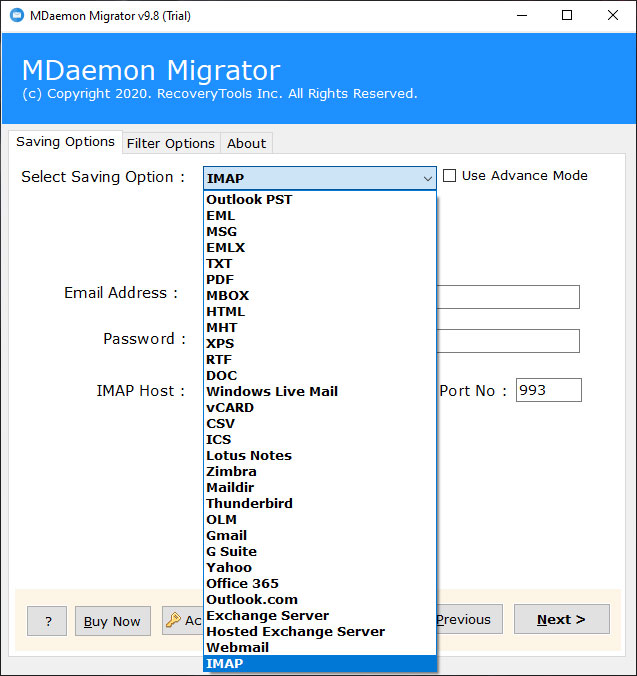
Task: Pick PDF from saving options
Action: (x=320, y=279)
